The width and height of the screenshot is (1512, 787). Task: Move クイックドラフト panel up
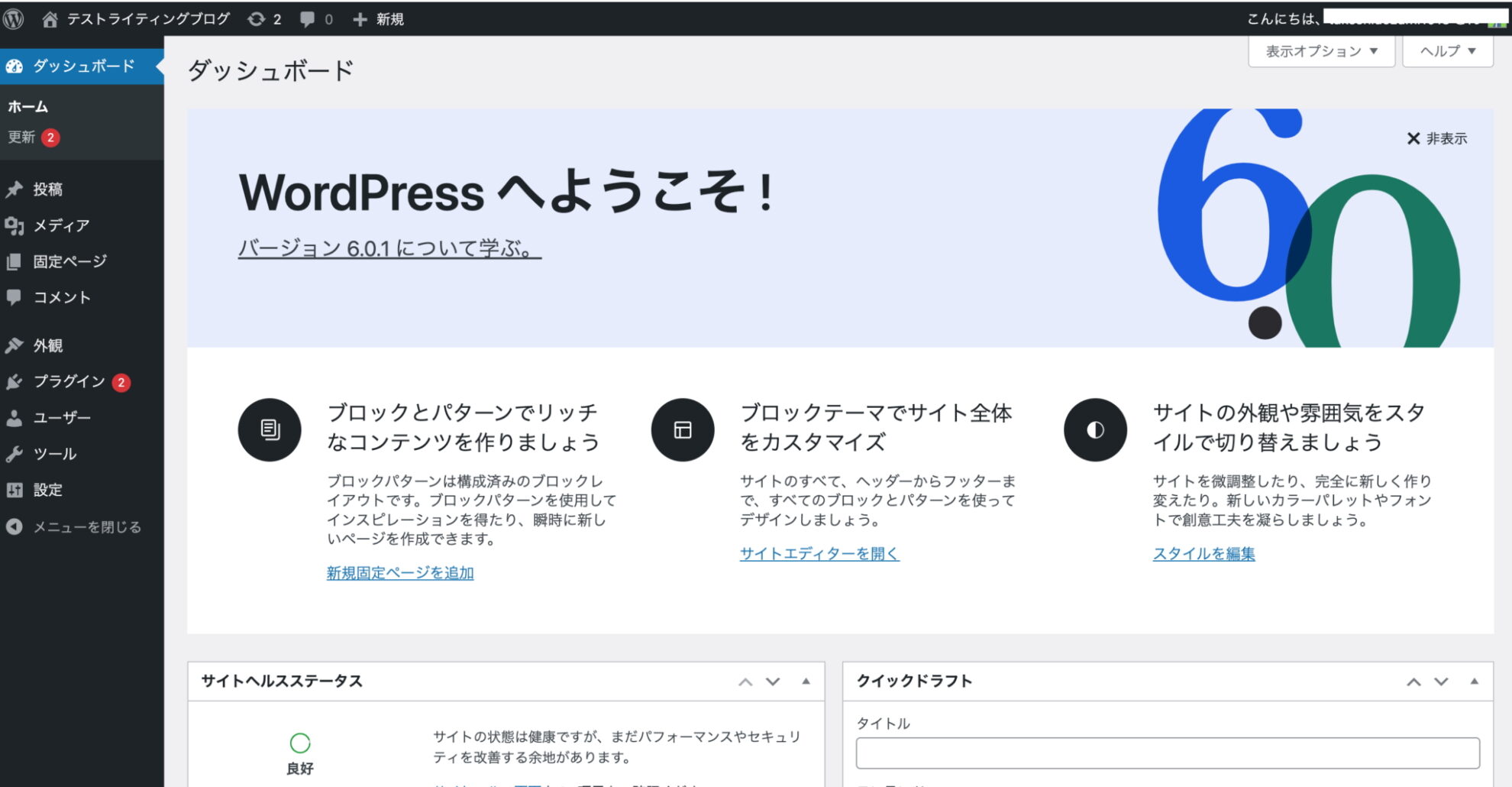coord(1413,682)
